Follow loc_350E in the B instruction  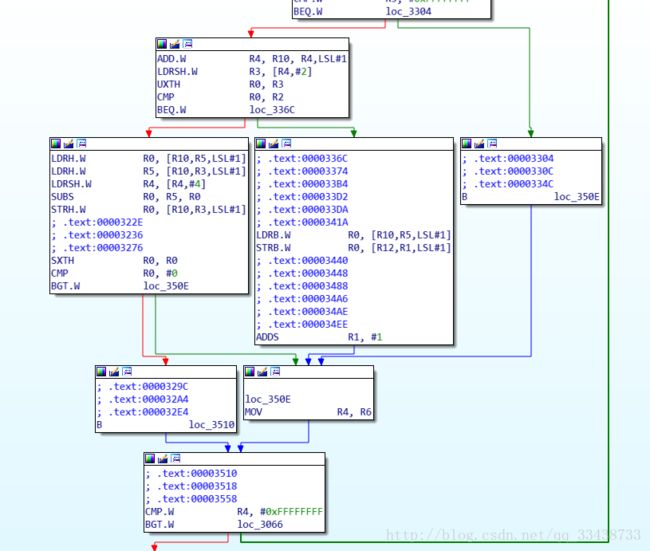tap(577, 197)
